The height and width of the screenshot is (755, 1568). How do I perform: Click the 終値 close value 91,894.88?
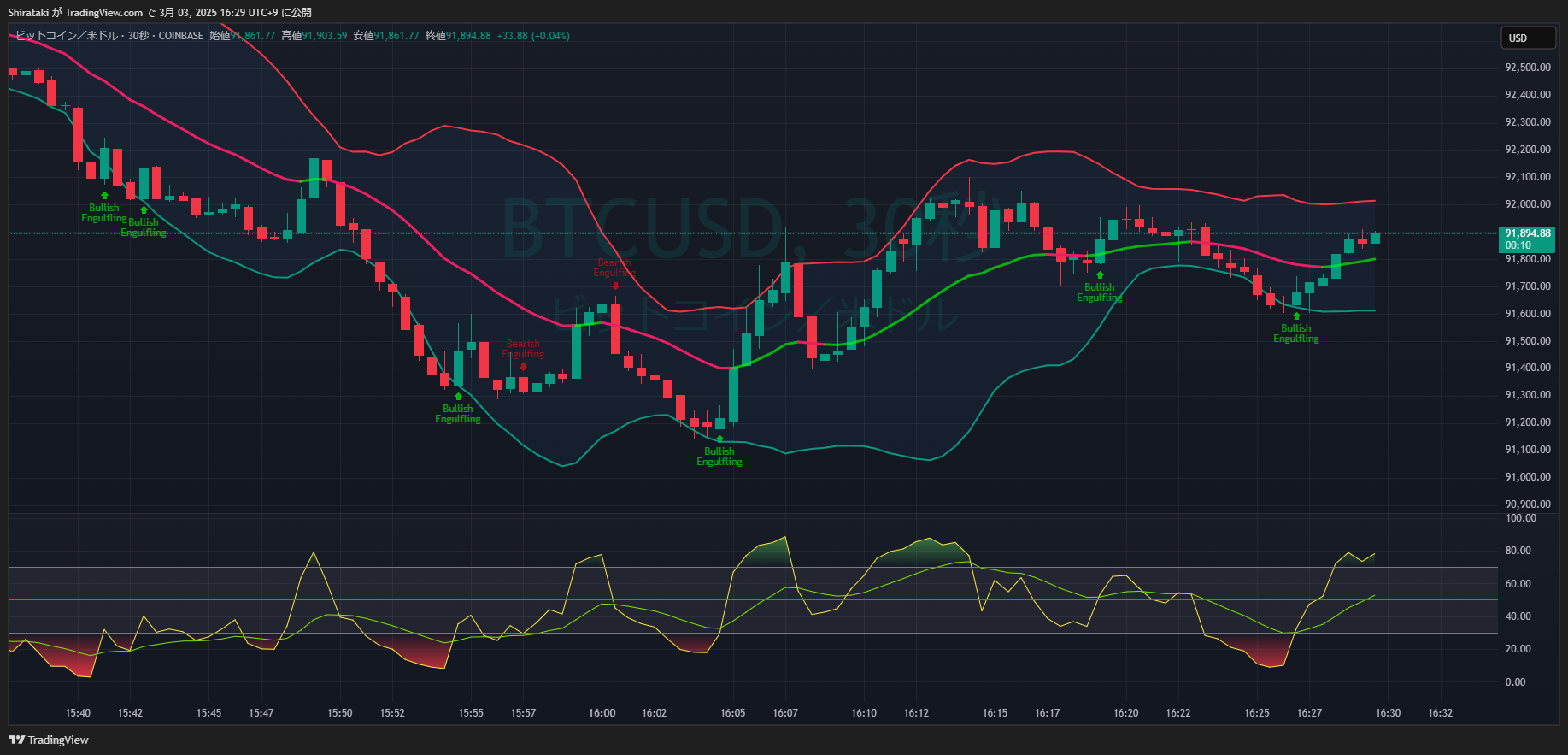(468, 36)
